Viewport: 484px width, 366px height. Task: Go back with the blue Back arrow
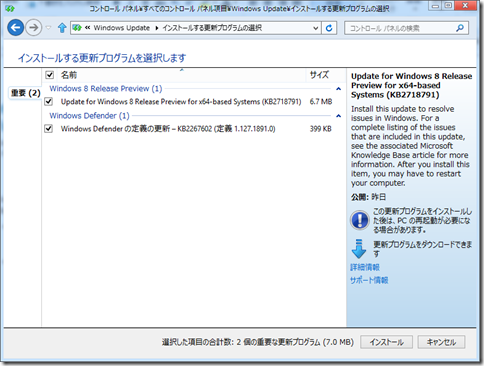15,28
